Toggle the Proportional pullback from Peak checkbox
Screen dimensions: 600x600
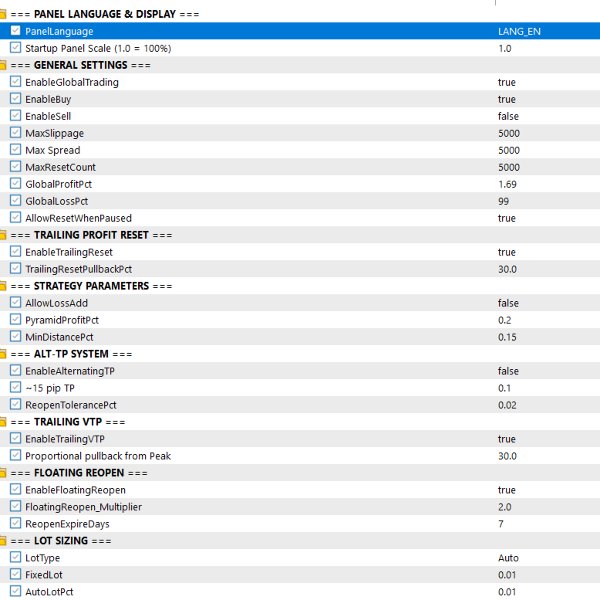pyautogui.click(x=15, y=455)
